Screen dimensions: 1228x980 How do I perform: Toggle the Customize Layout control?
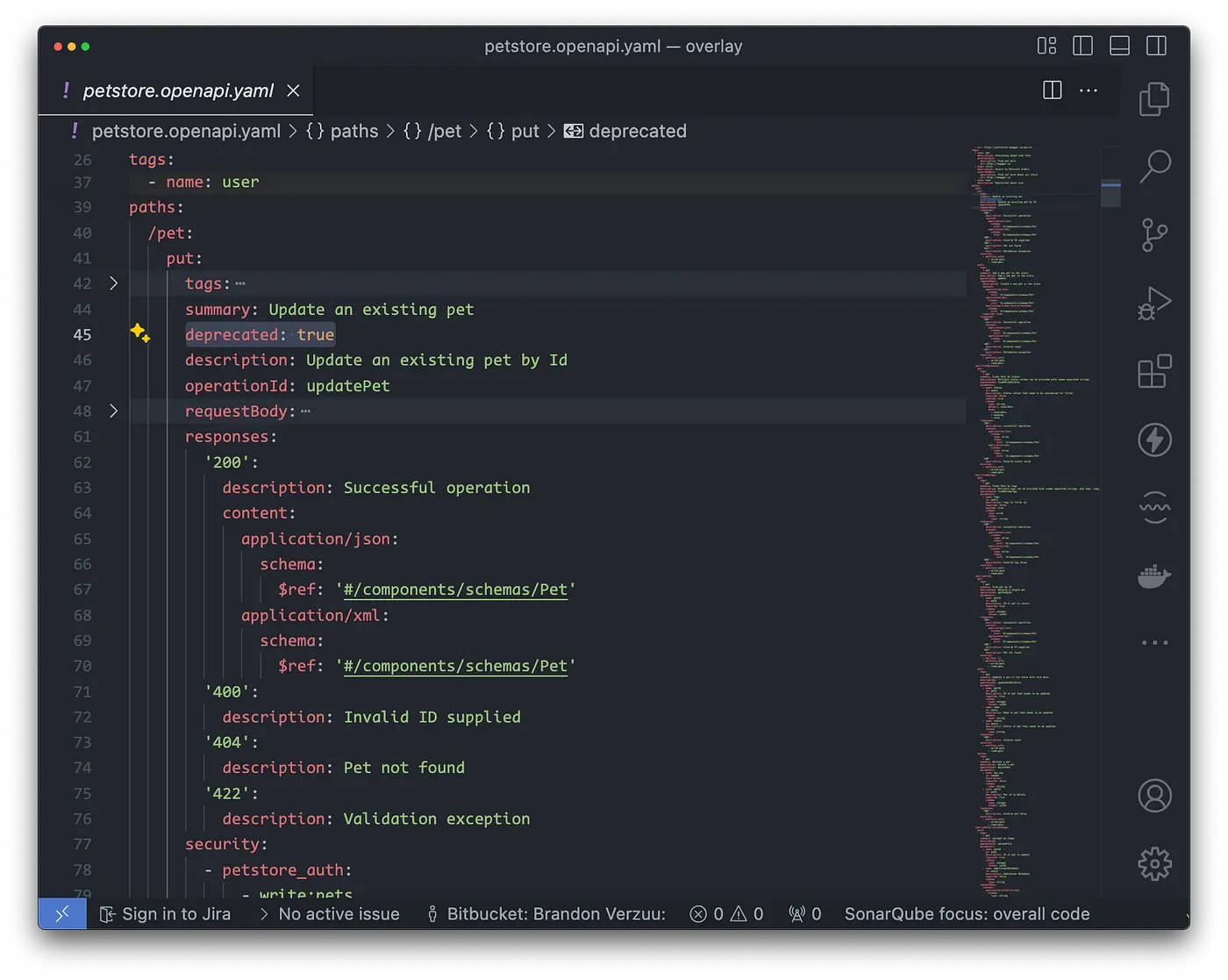1046,46
